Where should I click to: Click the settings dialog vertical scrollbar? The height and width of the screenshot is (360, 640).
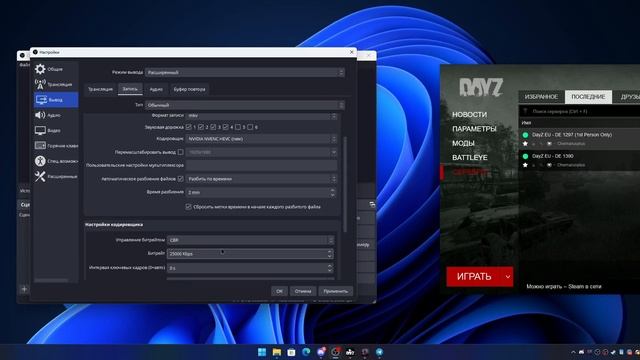[345, 184]
